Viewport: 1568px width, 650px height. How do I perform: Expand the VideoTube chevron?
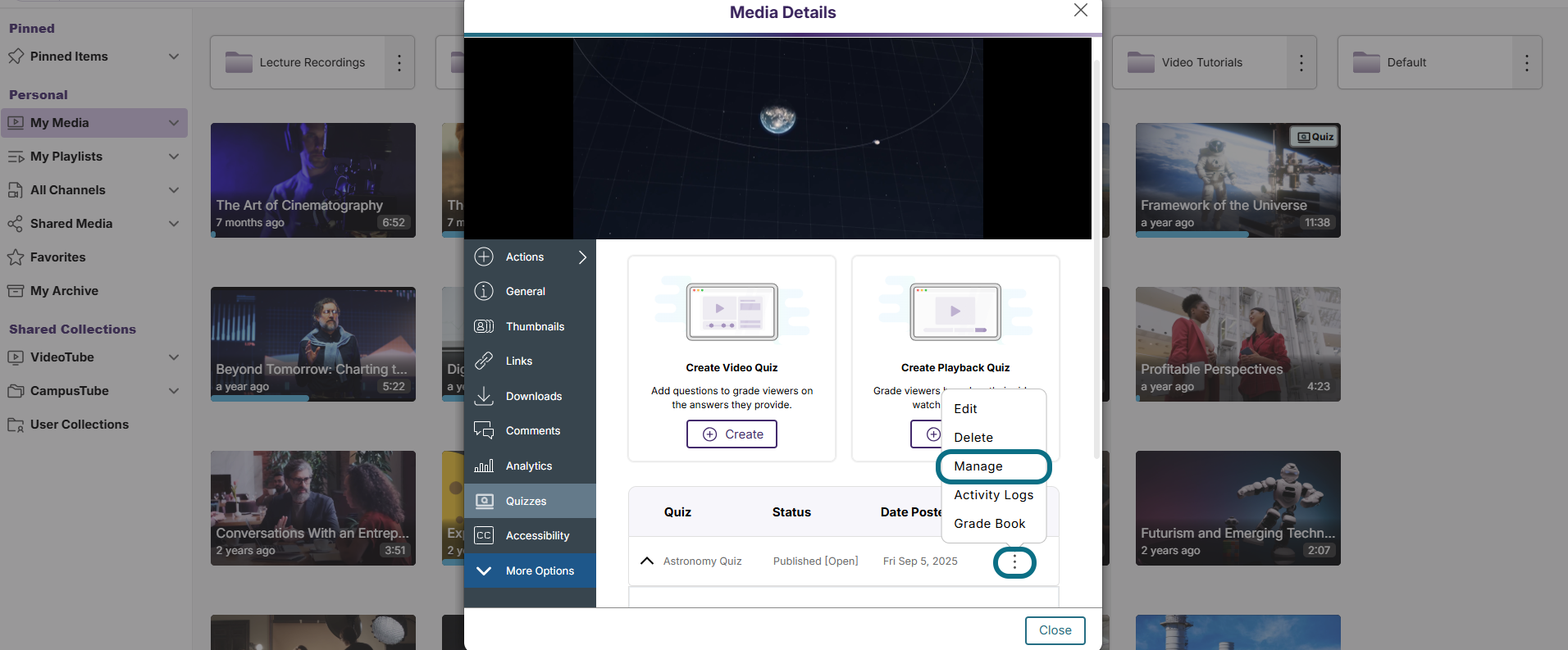pos(174,357)
